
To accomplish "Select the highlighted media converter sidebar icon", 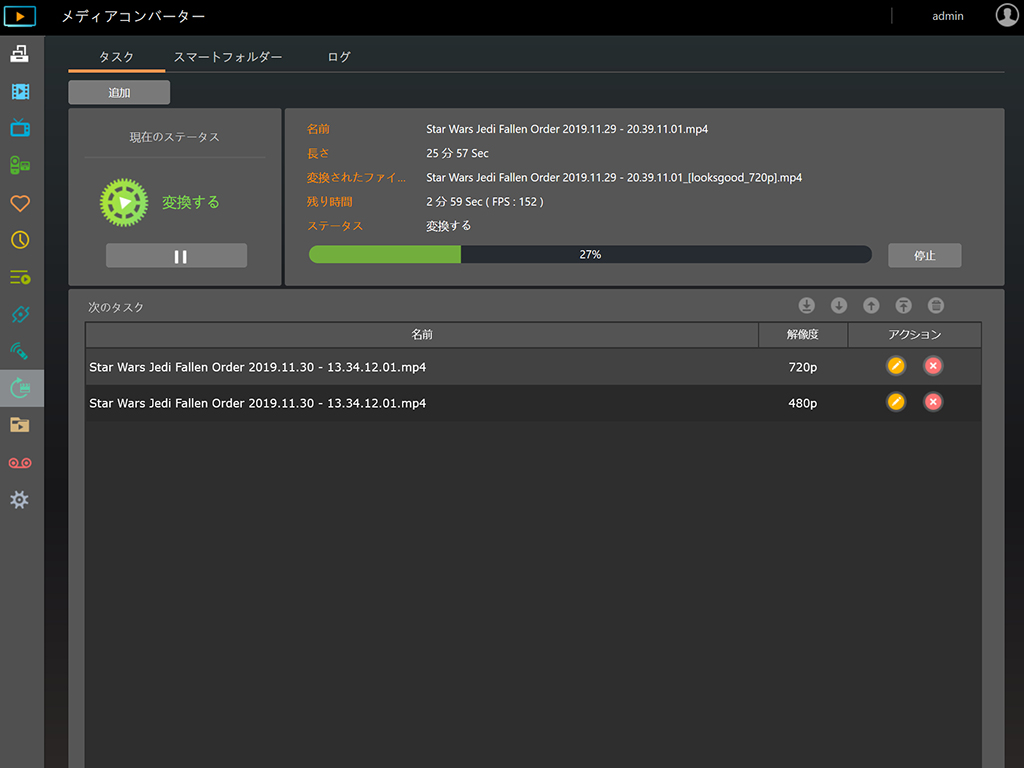I will [x=21, y=388].
